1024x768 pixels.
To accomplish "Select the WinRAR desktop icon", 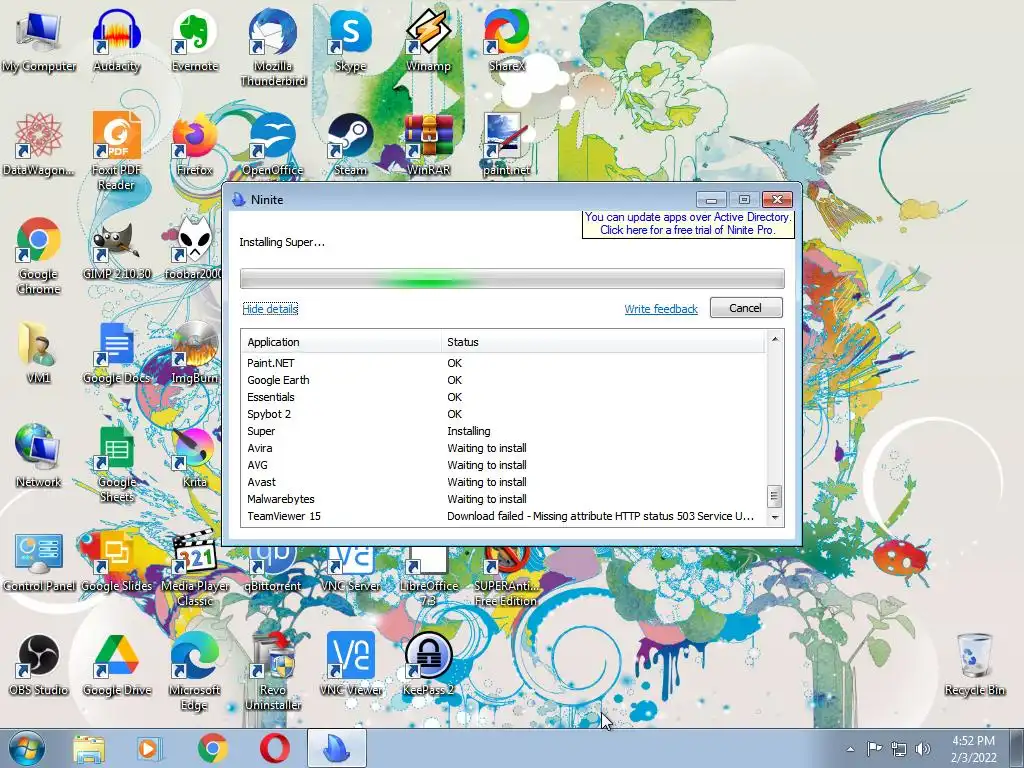I will [428, 145].
